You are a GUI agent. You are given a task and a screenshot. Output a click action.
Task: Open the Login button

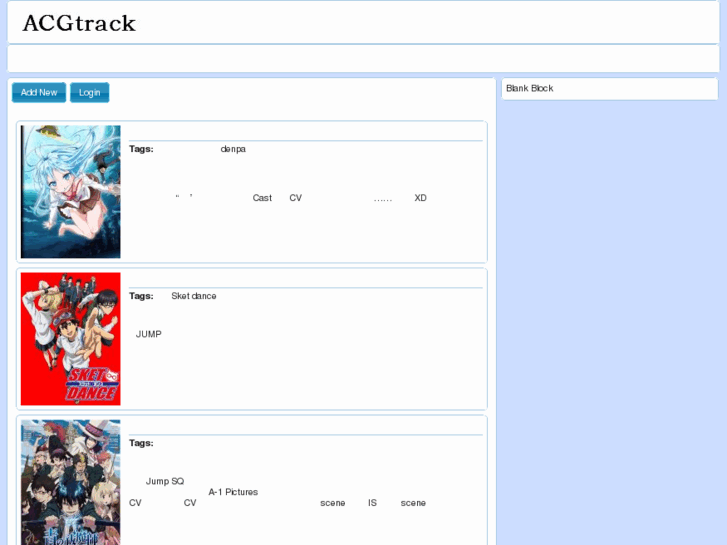[89, 92]
